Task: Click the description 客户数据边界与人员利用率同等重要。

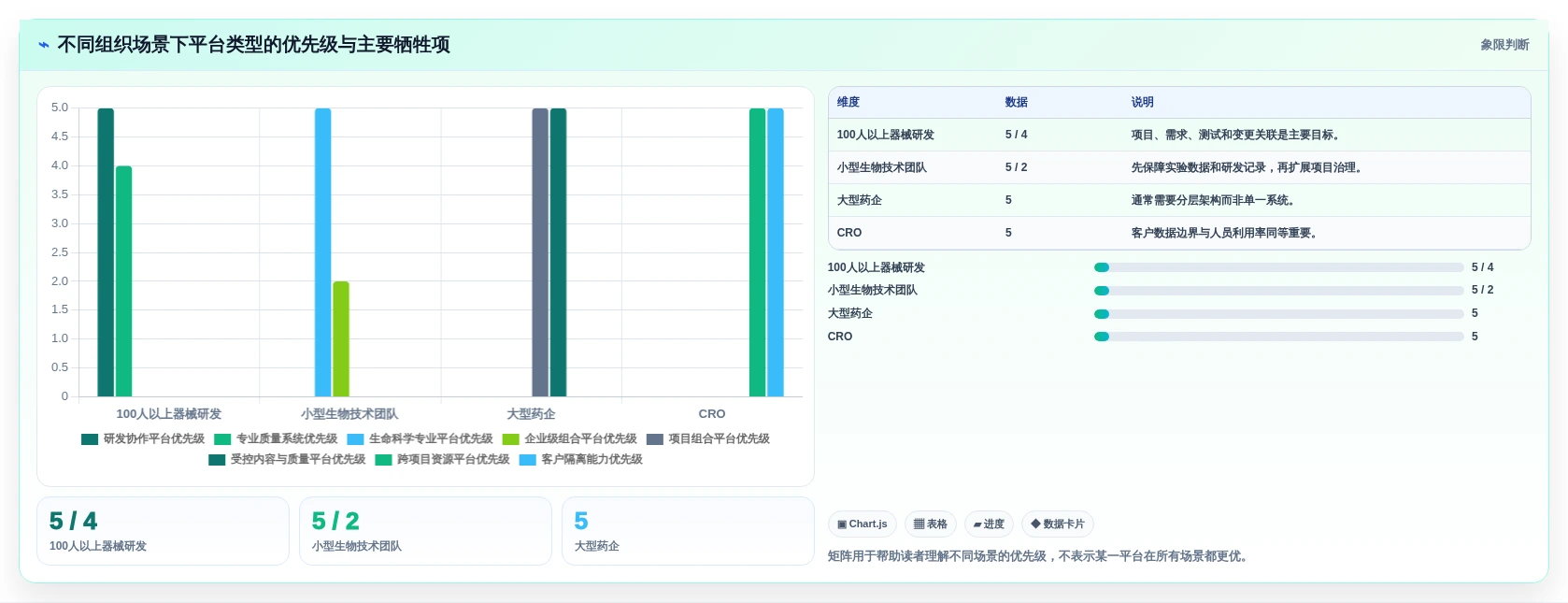Action: pyautogui.click(x=1227, y=233)
